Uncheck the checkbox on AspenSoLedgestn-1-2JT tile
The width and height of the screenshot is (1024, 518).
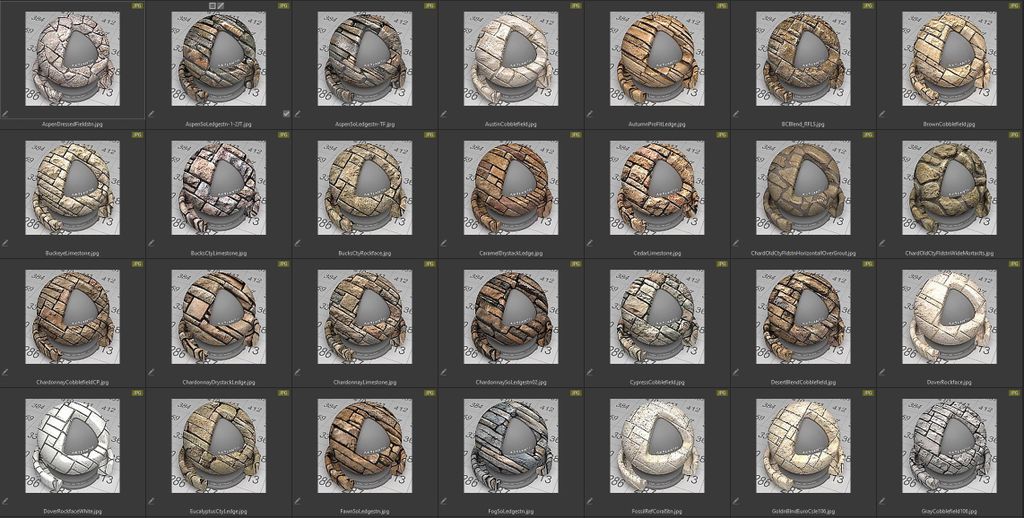[x=286, y=113]
